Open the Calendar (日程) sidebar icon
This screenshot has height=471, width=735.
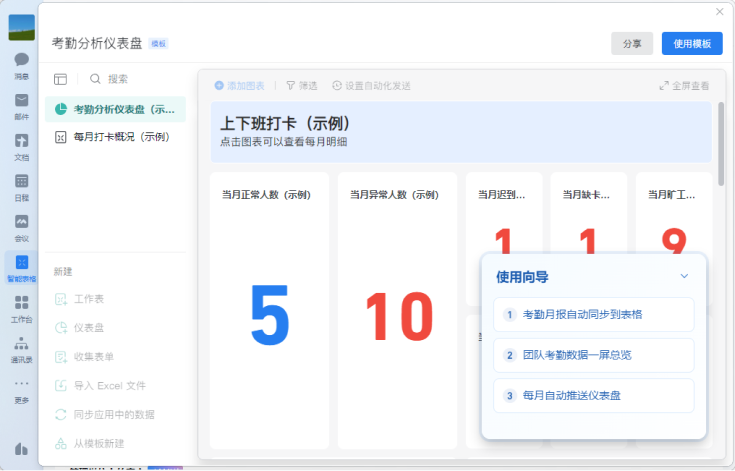pyautogui.click(x=22, y=187)
